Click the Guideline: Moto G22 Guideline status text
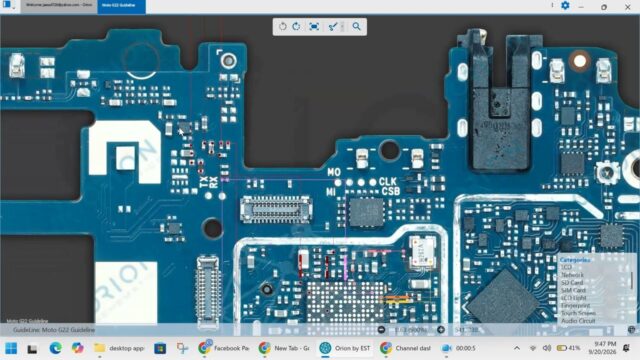 [54, 330]
